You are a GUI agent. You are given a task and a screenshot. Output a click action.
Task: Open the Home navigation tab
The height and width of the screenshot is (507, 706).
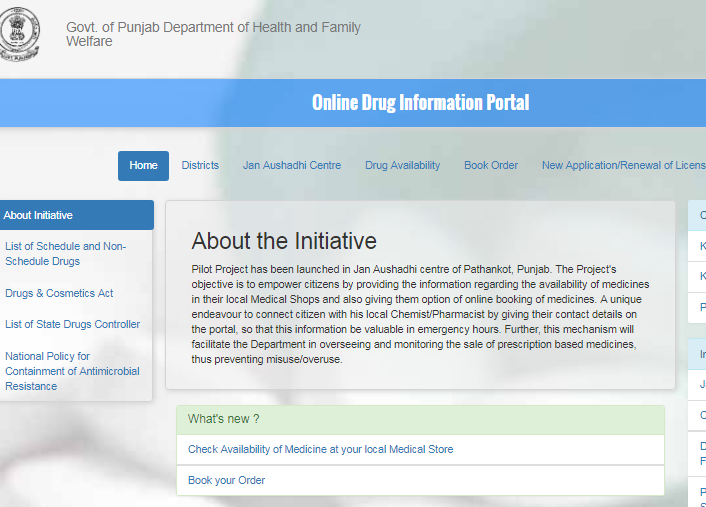pos(143,166)
